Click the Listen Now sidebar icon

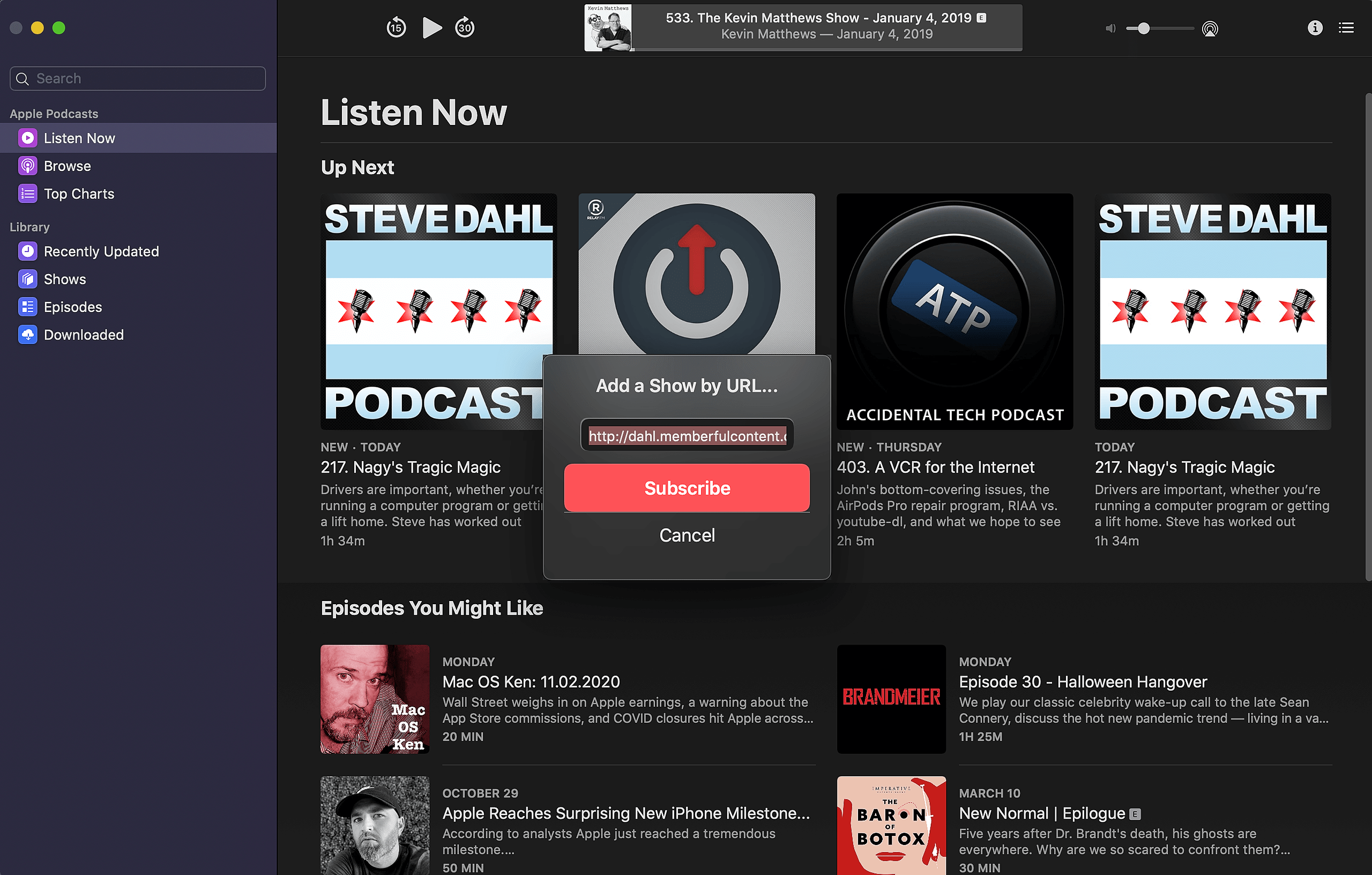tap(27, 138)
